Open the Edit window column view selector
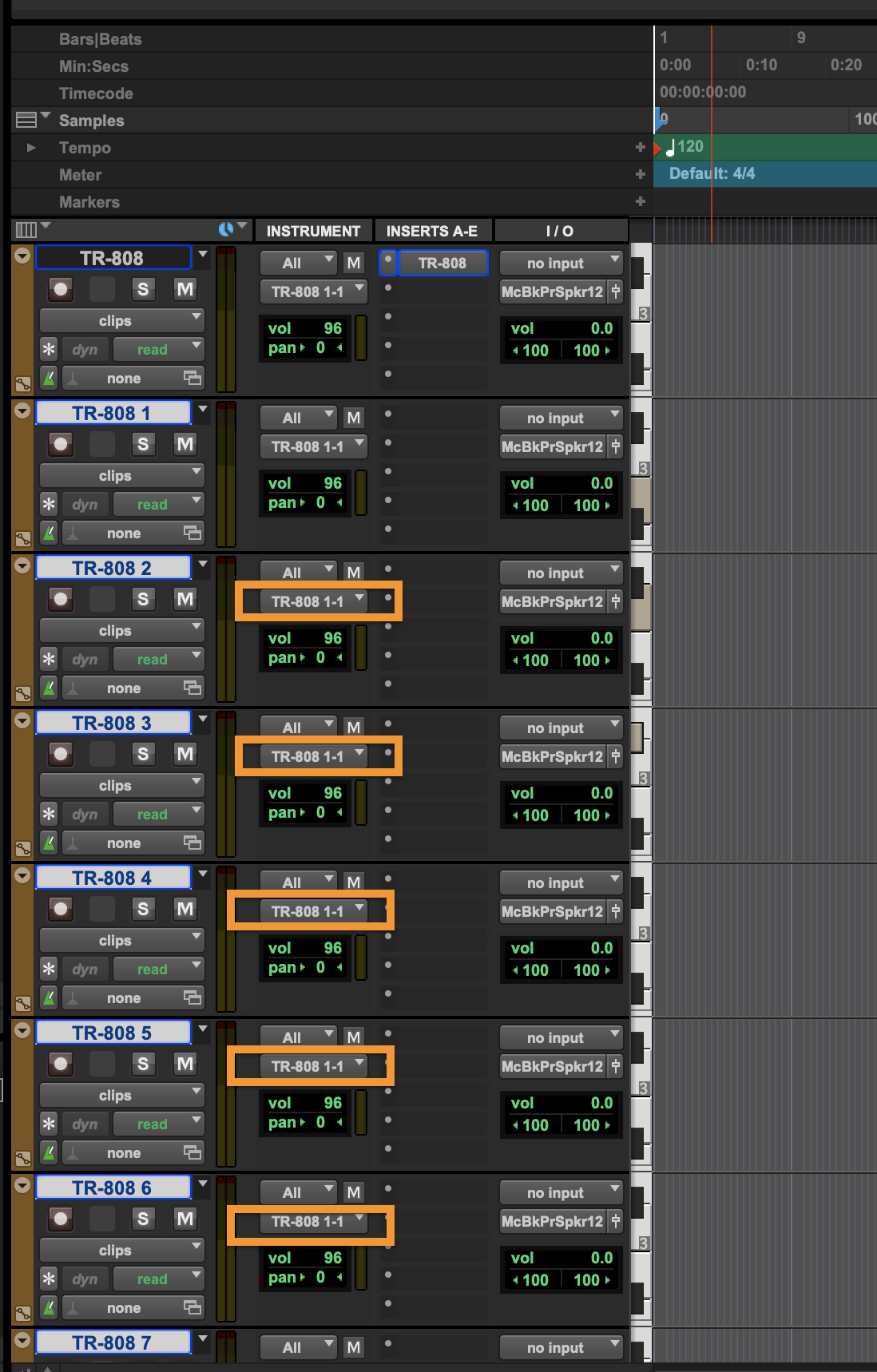The image size is (877, 1372). click(26, 230)
